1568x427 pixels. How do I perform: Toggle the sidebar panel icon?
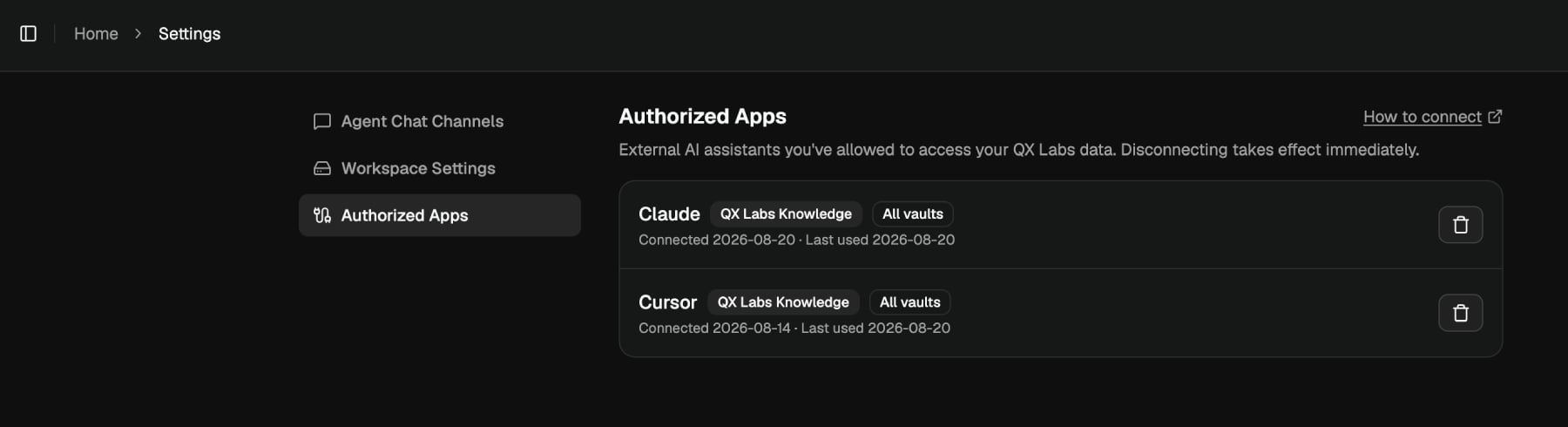pos(28,34)
